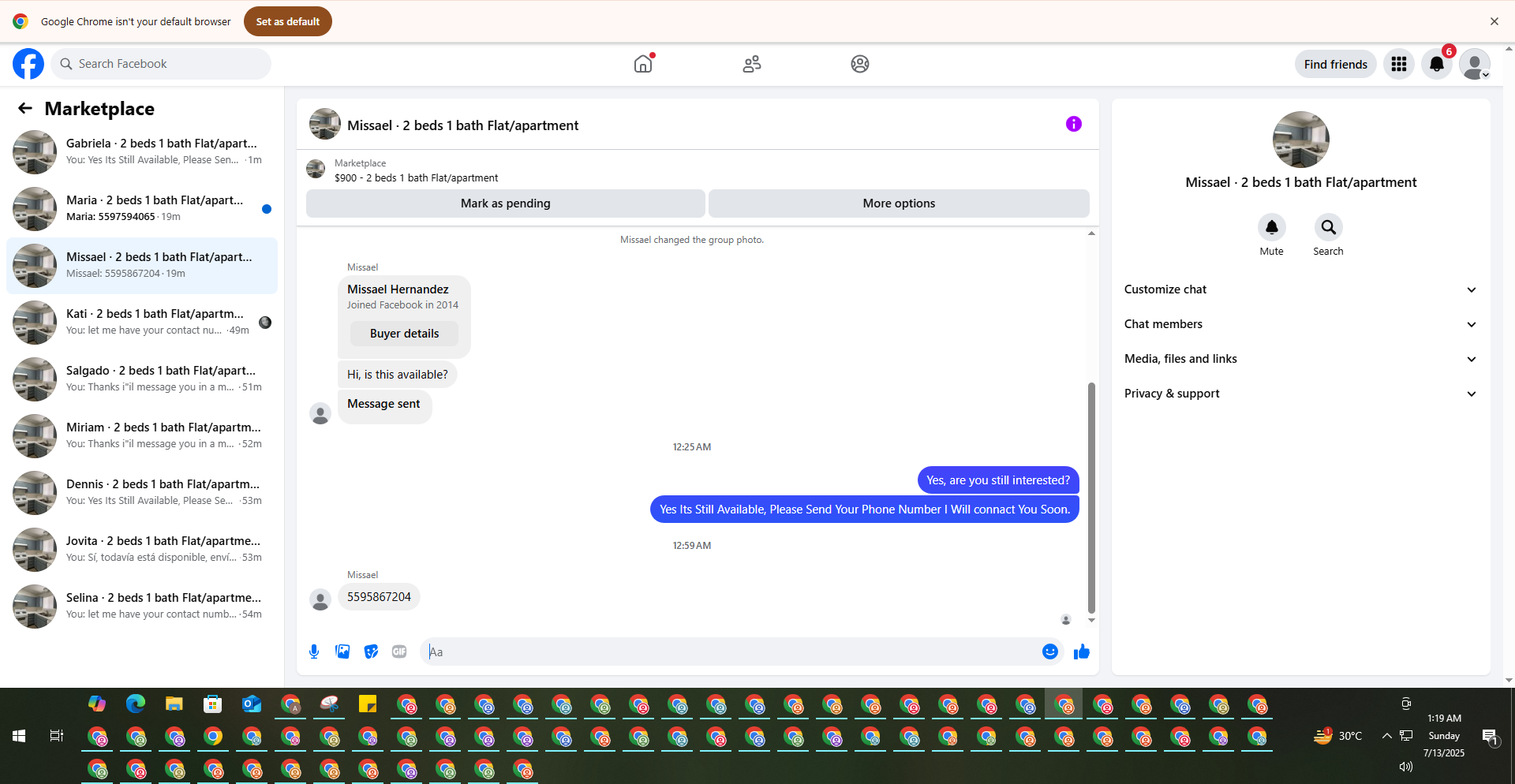This screenshot has height=784, width=1515.
Task: Open the emoji picker smiley
Action: [1050, 651]
